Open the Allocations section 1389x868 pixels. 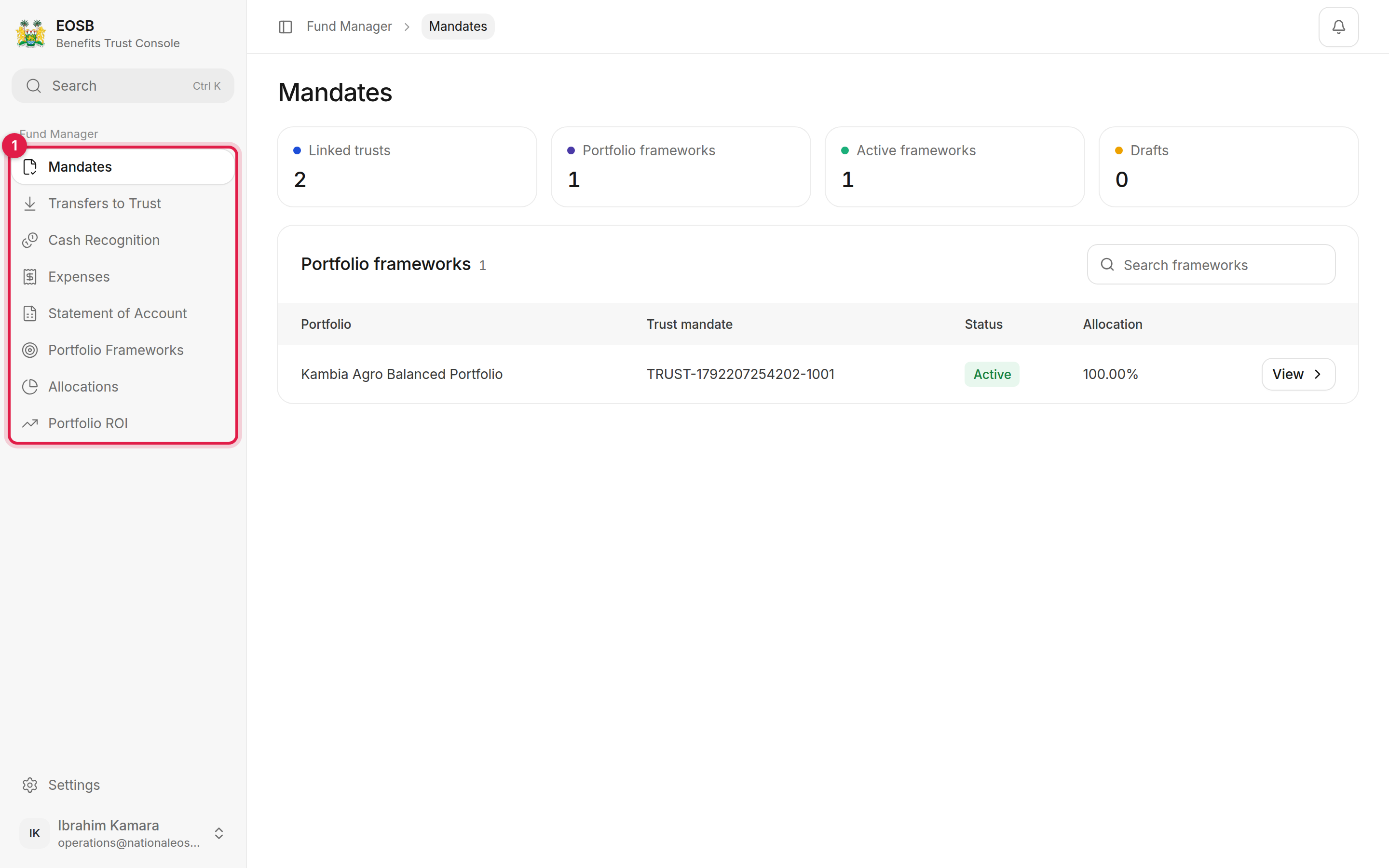[123, 386]
